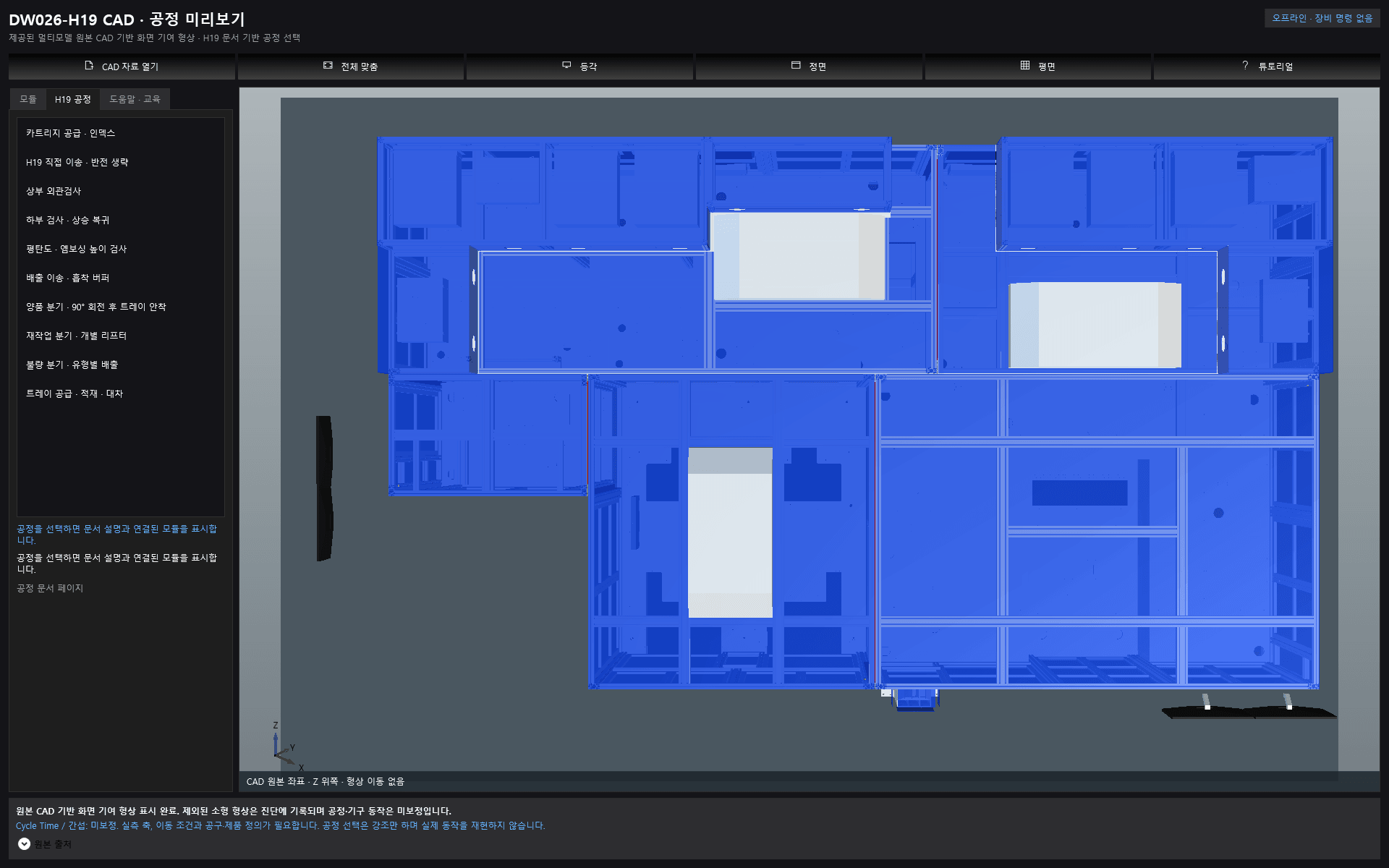Click the 오프라인 · 장비 명령 없음 status badge
1389x868 pixels.
[x=1322, y=18]
